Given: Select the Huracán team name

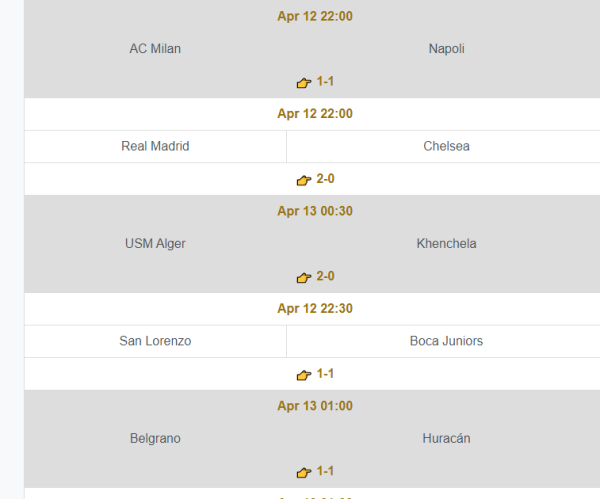Looking at the screenshot, I should 447,438.
